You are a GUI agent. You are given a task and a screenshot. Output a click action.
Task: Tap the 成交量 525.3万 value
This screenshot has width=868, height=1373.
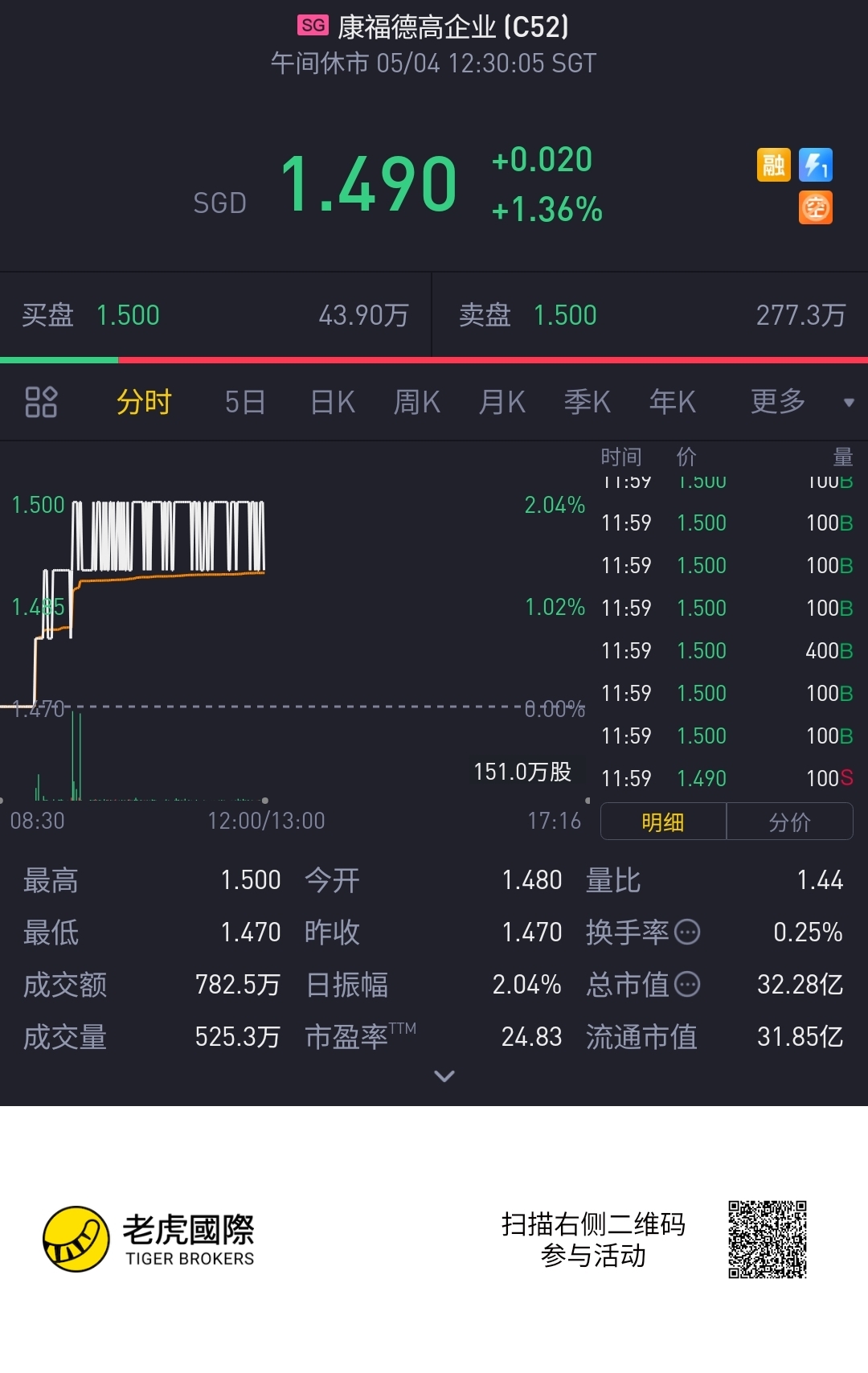tap(238, 1036)
